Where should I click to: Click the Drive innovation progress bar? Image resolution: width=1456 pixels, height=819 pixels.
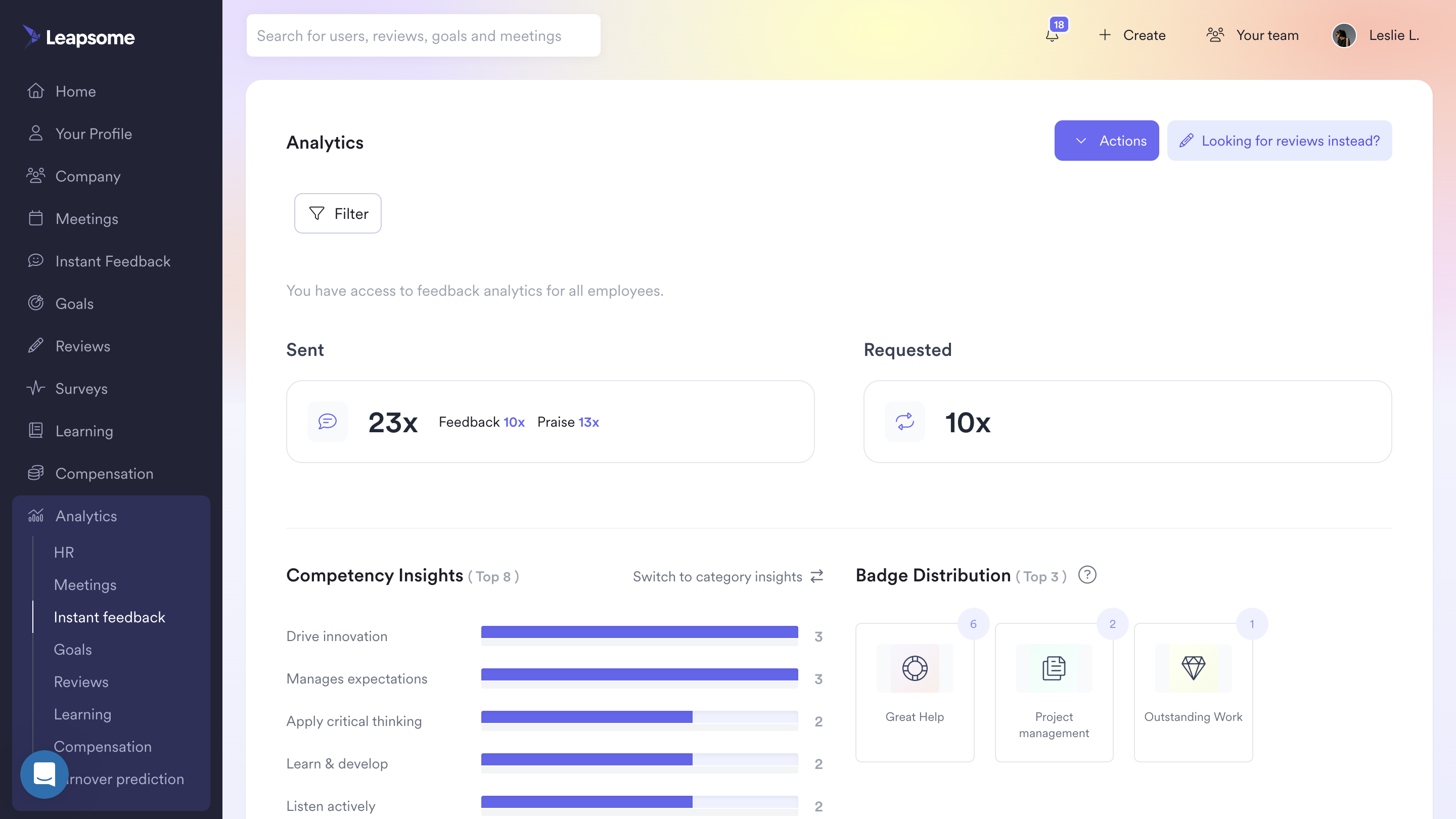(x=639, y=632)
